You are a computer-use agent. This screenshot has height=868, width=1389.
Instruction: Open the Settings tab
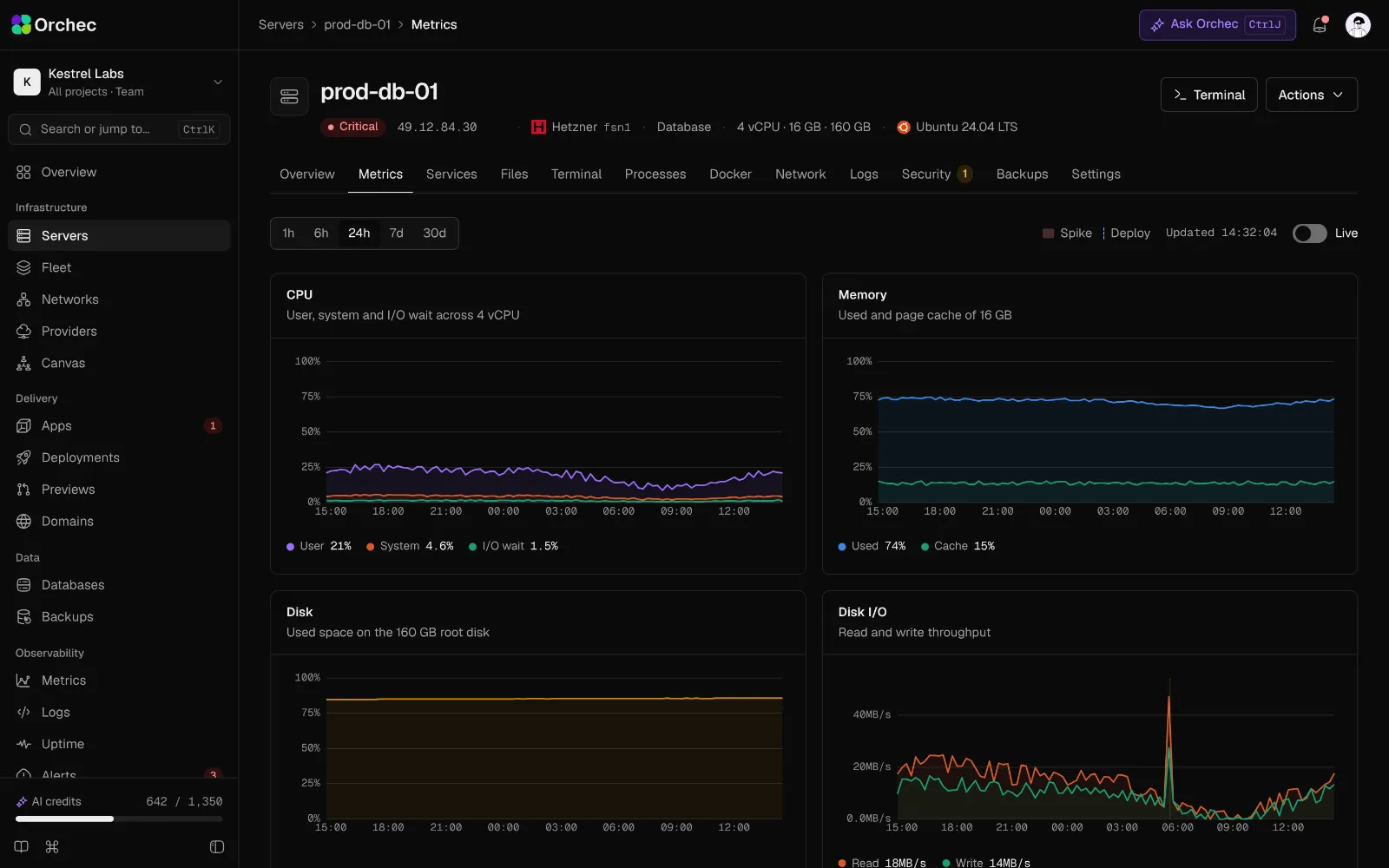pos(1096,174)
